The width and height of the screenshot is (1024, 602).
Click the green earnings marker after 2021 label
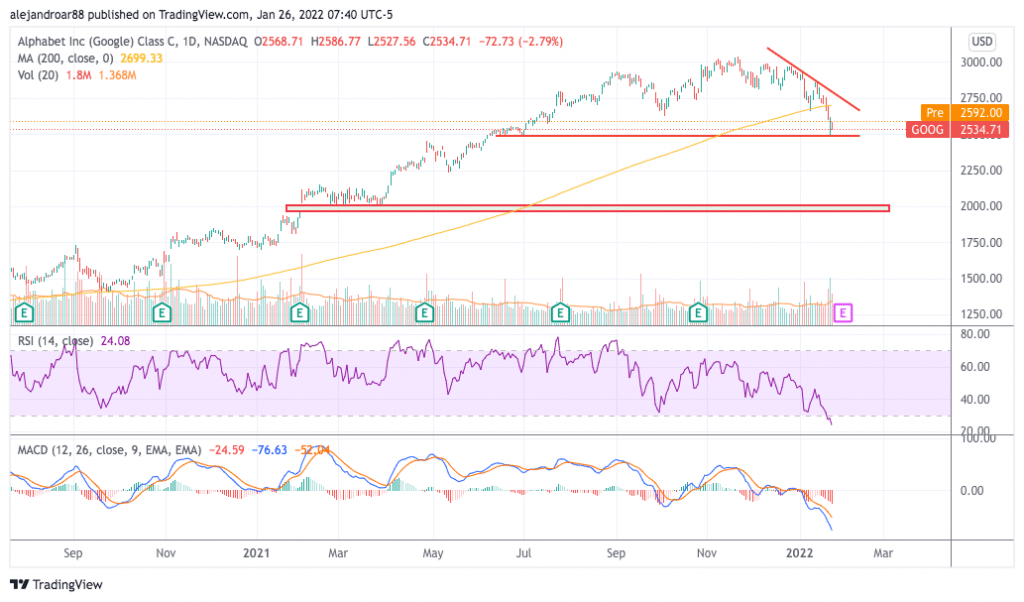(x=299, y=313)
